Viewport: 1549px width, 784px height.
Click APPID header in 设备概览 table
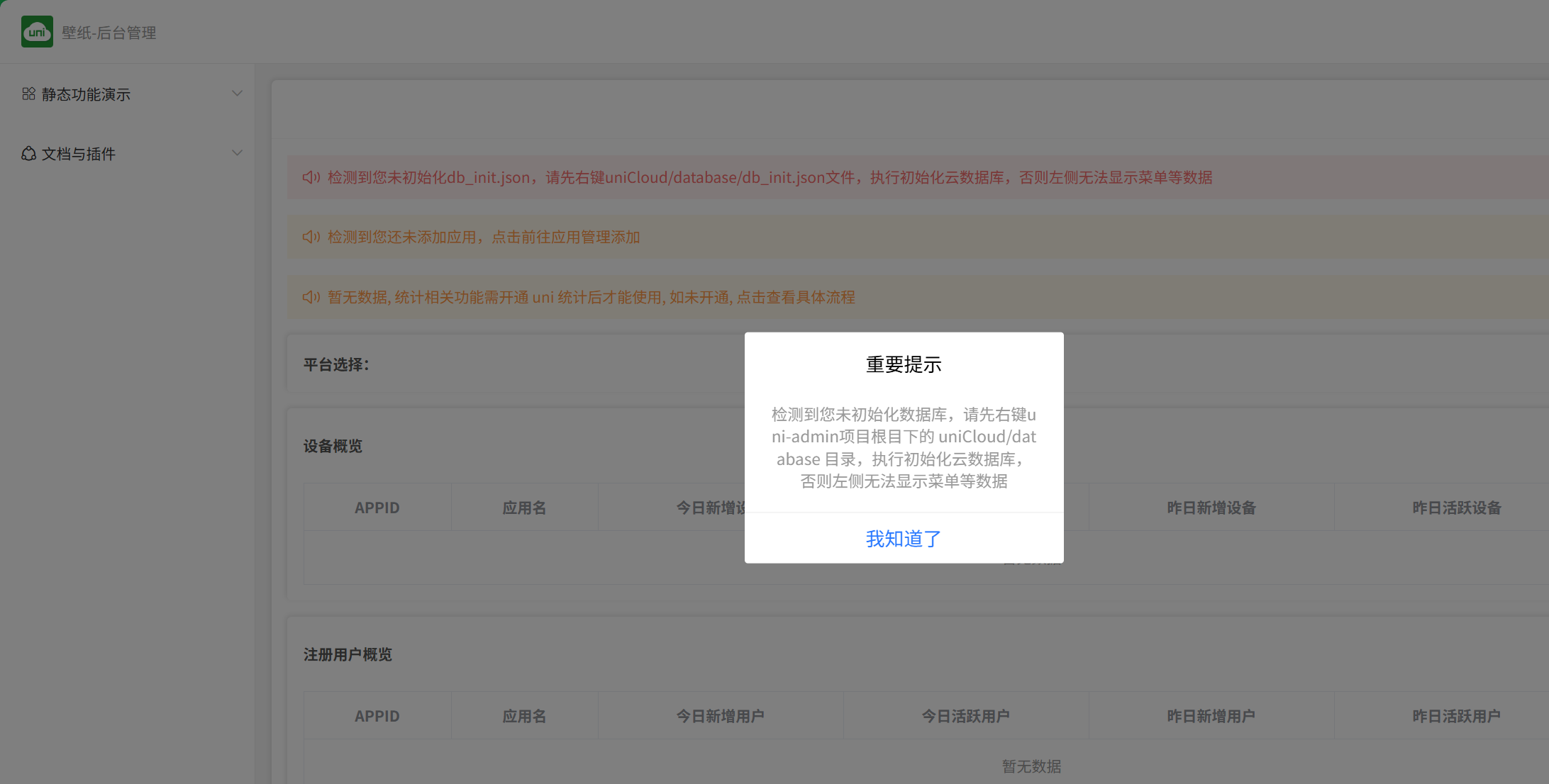coord(377,508)
